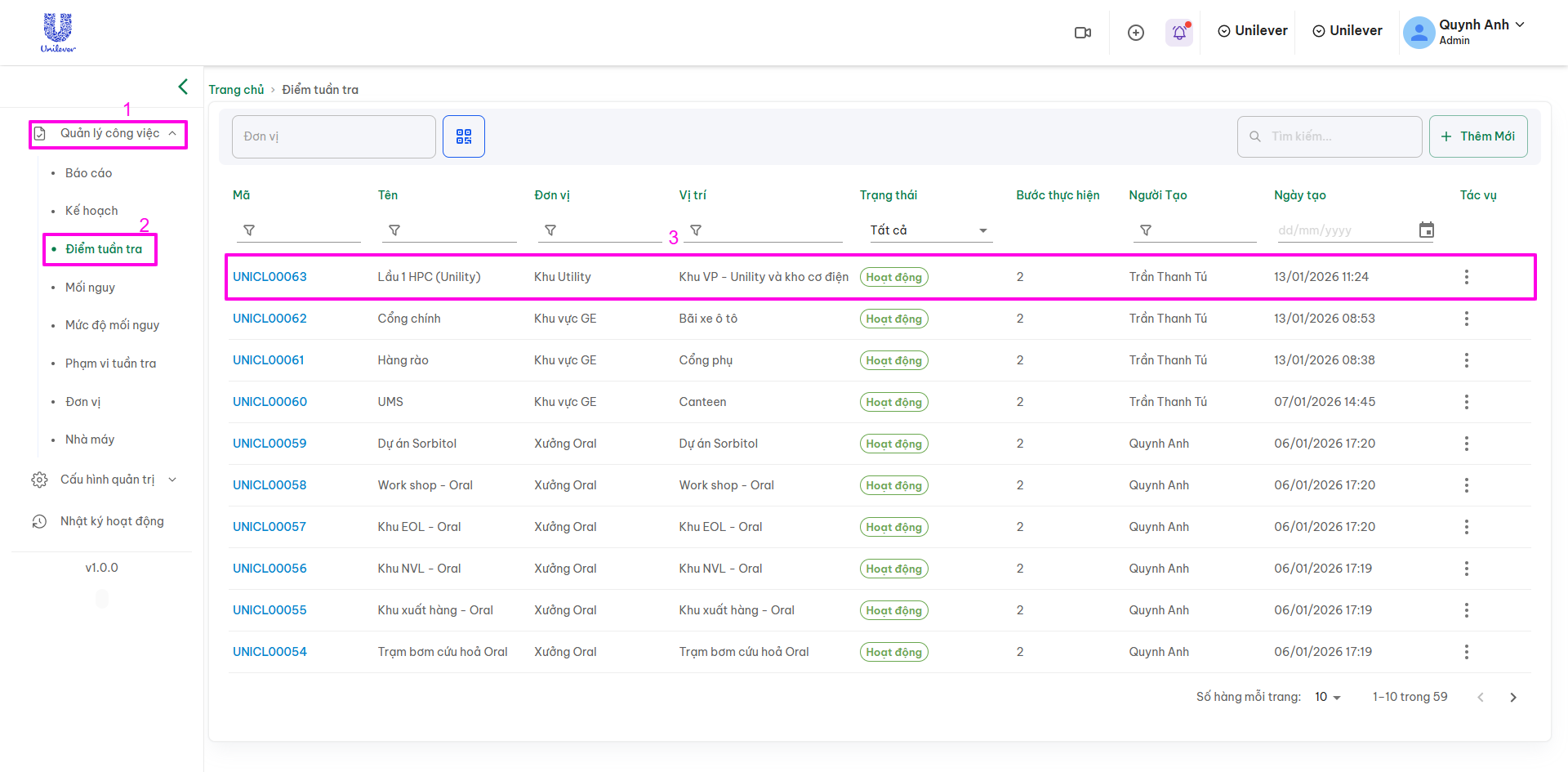Open the UNICL00062 record link
The image size is (1568, 772).
pyautogui.click(x=269, y=319)
